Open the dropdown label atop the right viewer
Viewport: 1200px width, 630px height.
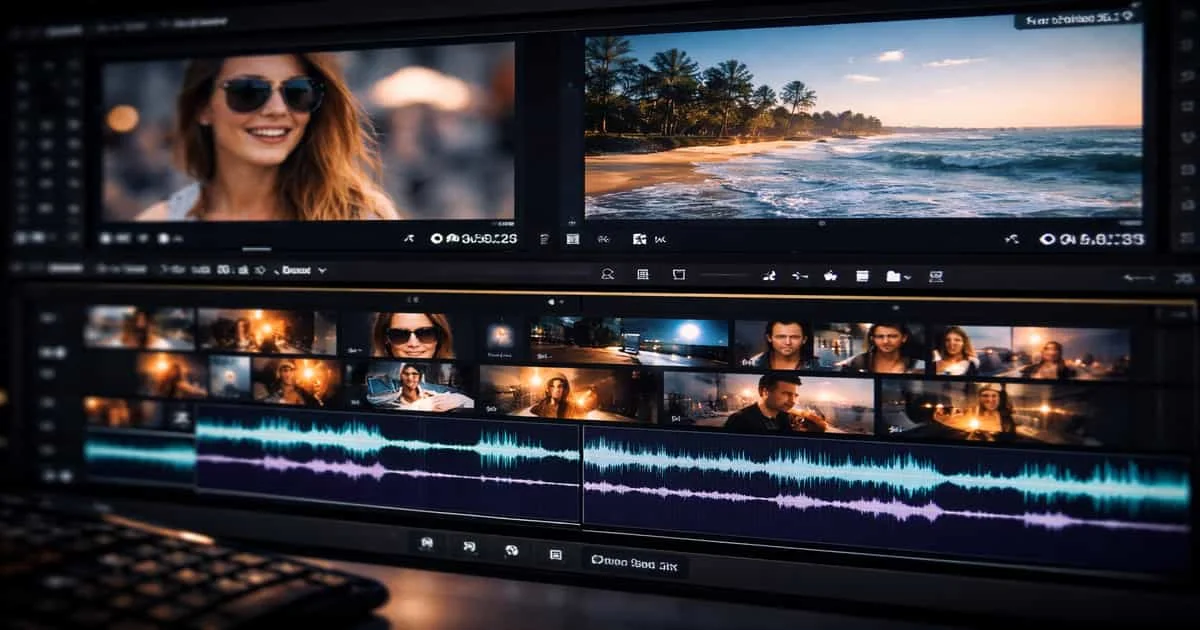tap(1077, 18)
